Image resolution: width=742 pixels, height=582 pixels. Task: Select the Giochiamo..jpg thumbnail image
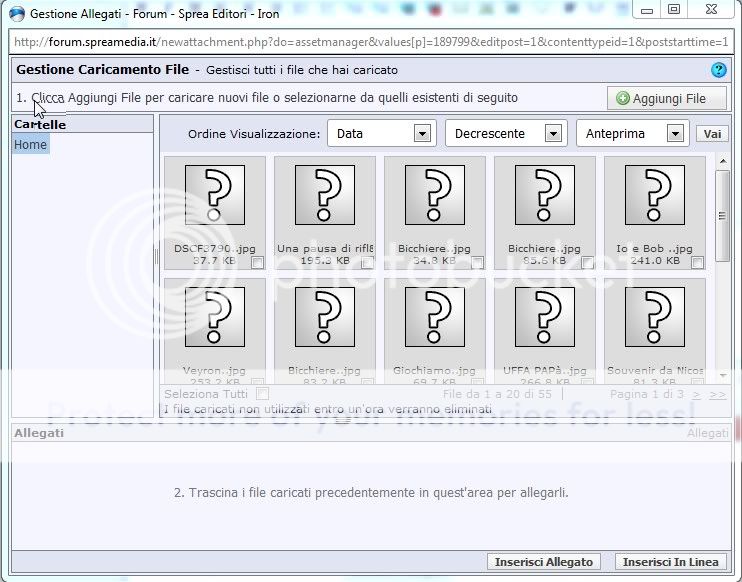(x=434, y=317)
